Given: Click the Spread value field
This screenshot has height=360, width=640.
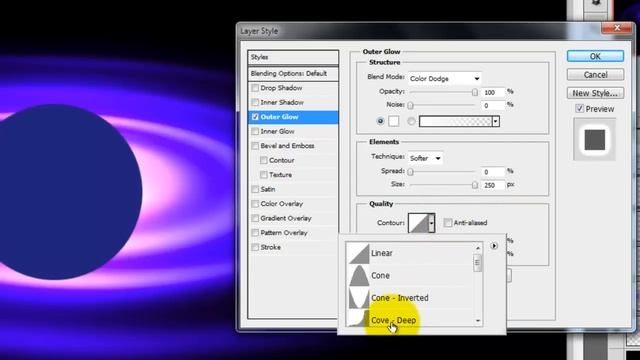Looking at the screenshot, I should point(493,172).
